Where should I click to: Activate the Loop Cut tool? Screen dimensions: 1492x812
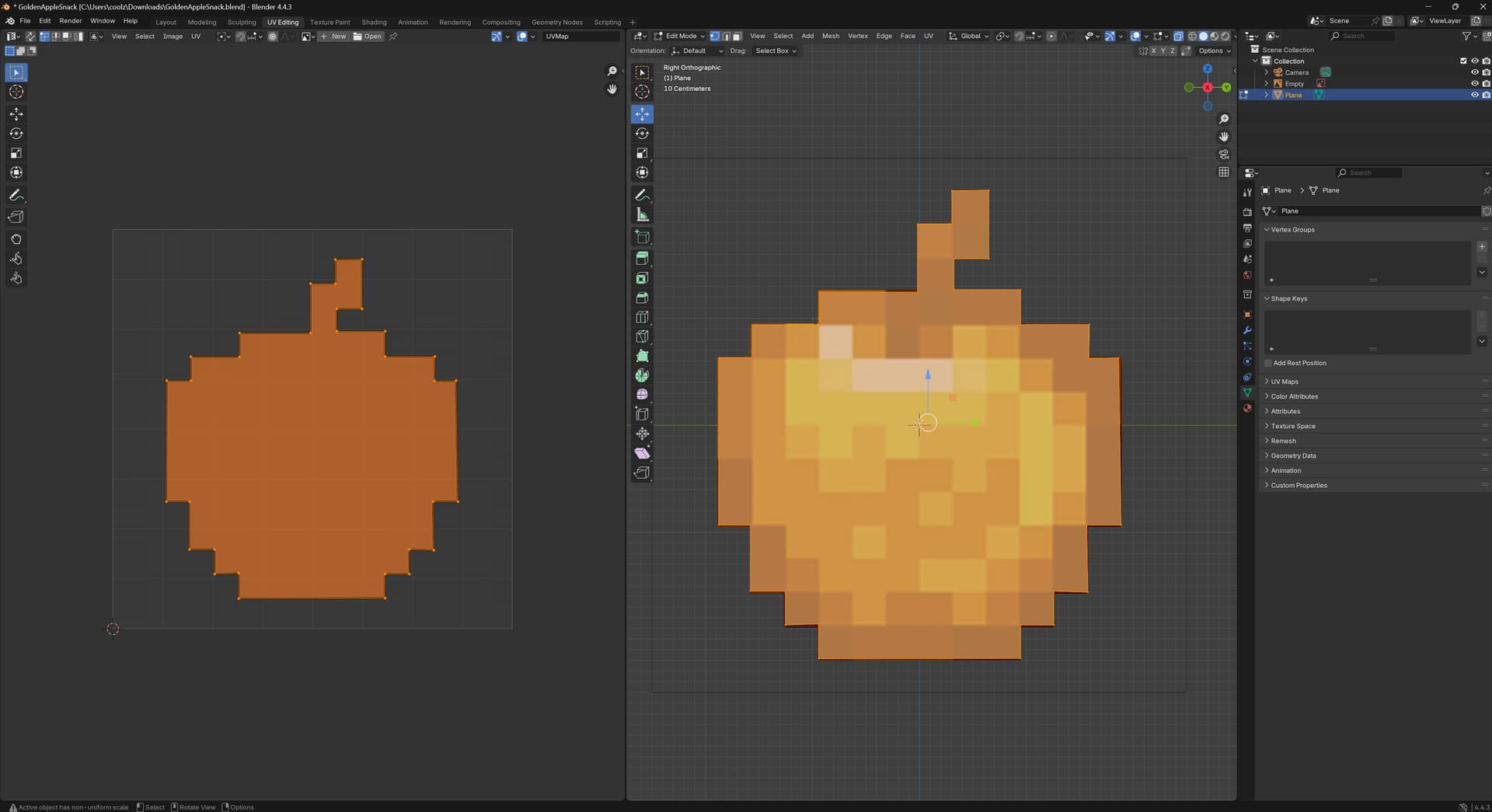(x=642, y=317)
